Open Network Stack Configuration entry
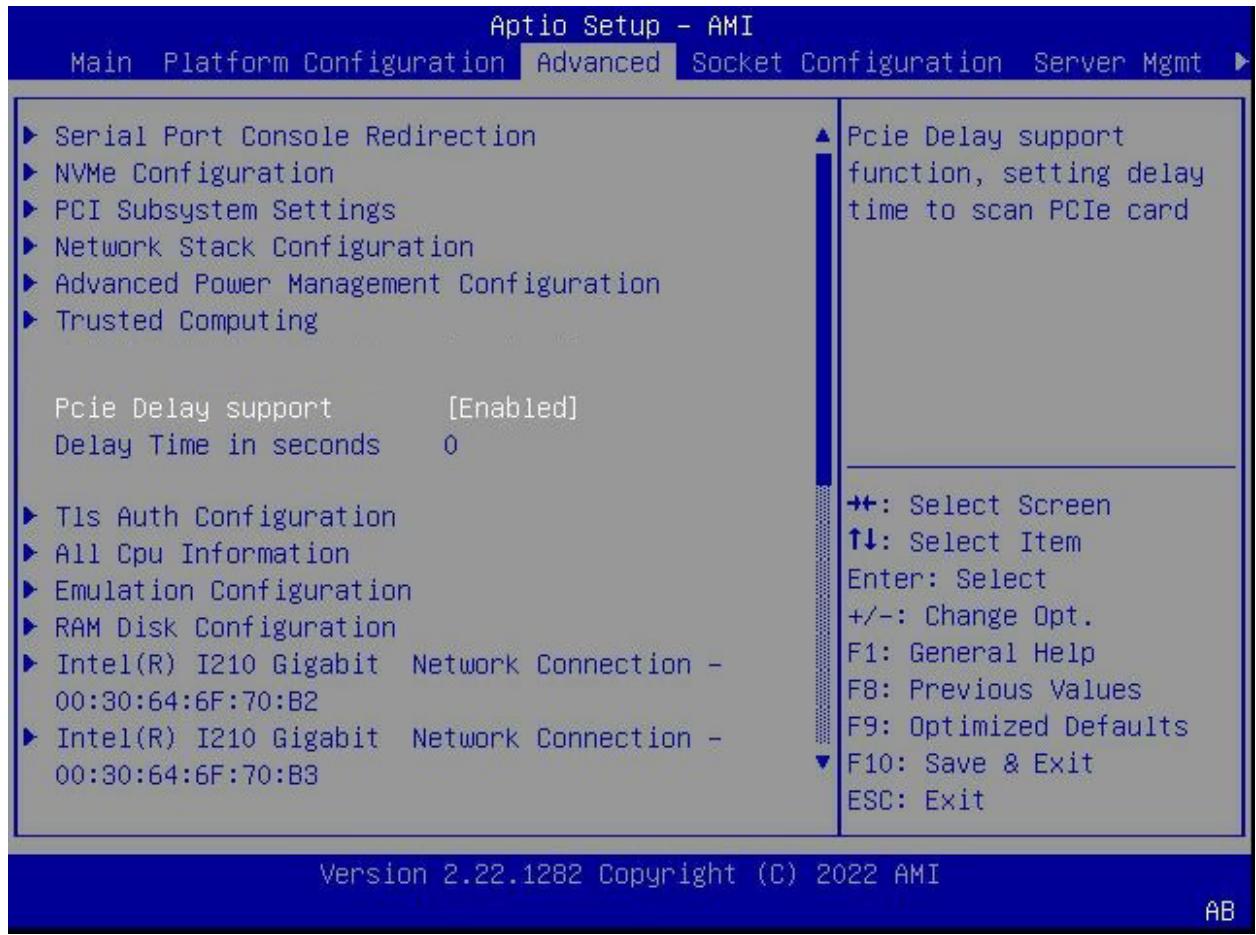 pyautogui.click(x=264, y=247)
